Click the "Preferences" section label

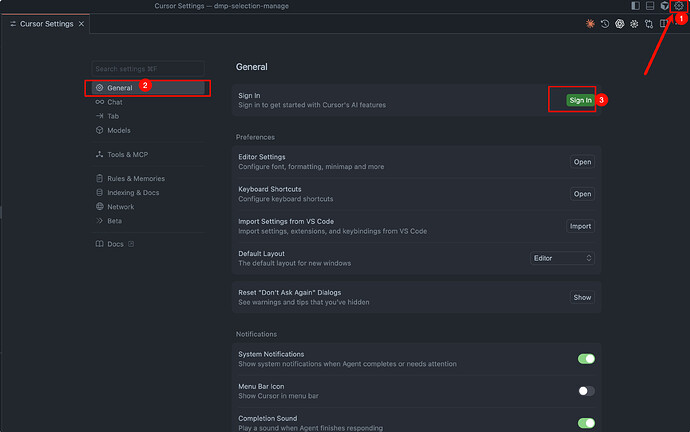click(255, 137)
